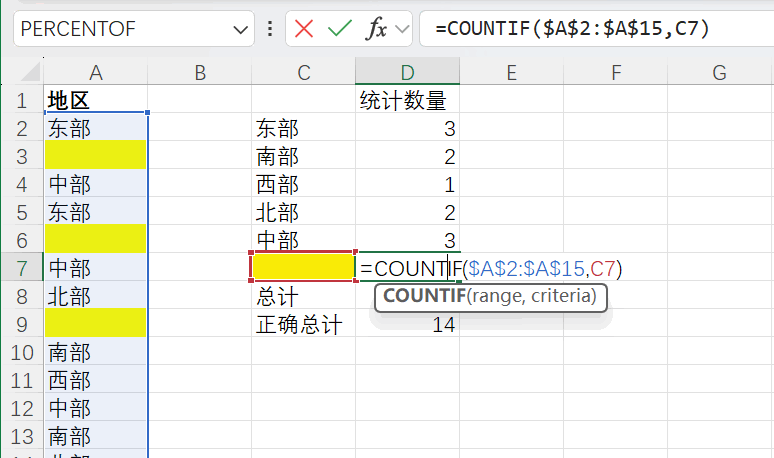Click COUNTIF function name in tooltip
The height and width of the screenshot is (458, 774).
click(425, 296)
